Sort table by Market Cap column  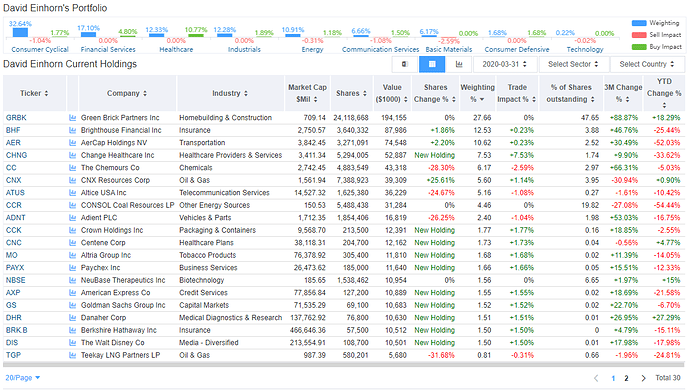(307, 93)
